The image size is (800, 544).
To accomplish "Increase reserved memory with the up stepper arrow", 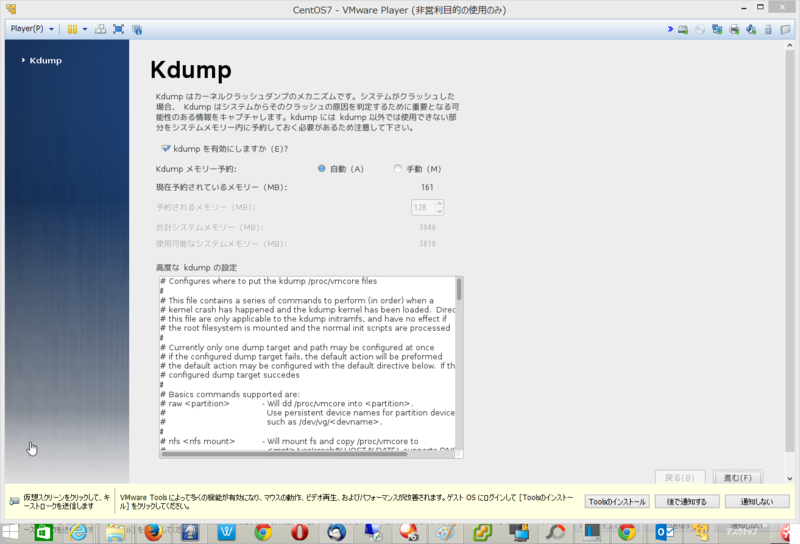I will point(439,204).
